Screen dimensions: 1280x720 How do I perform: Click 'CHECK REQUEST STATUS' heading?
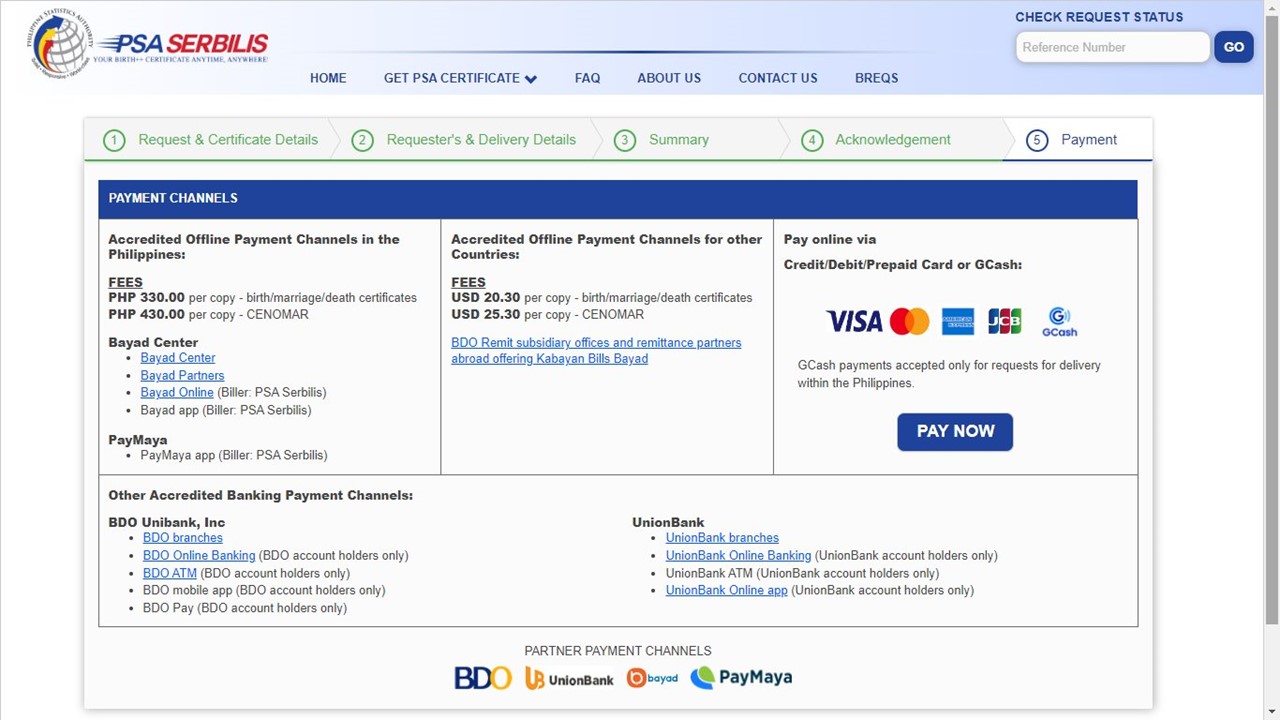pyautogui.click(x=1099, y=17)
